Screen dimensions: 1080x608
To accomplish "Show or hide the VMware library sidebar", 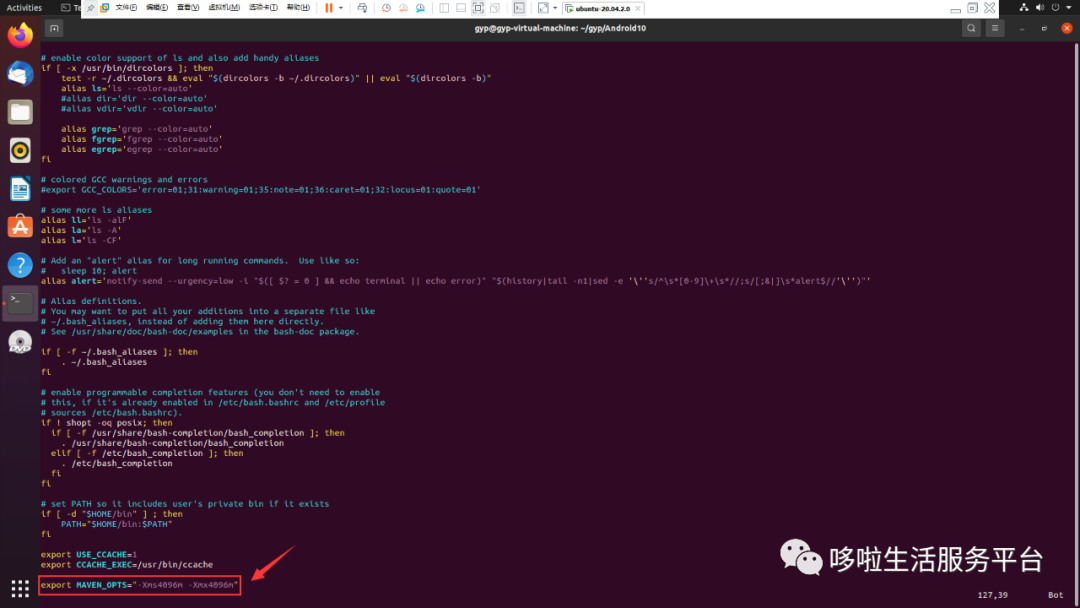I will 444,8.
